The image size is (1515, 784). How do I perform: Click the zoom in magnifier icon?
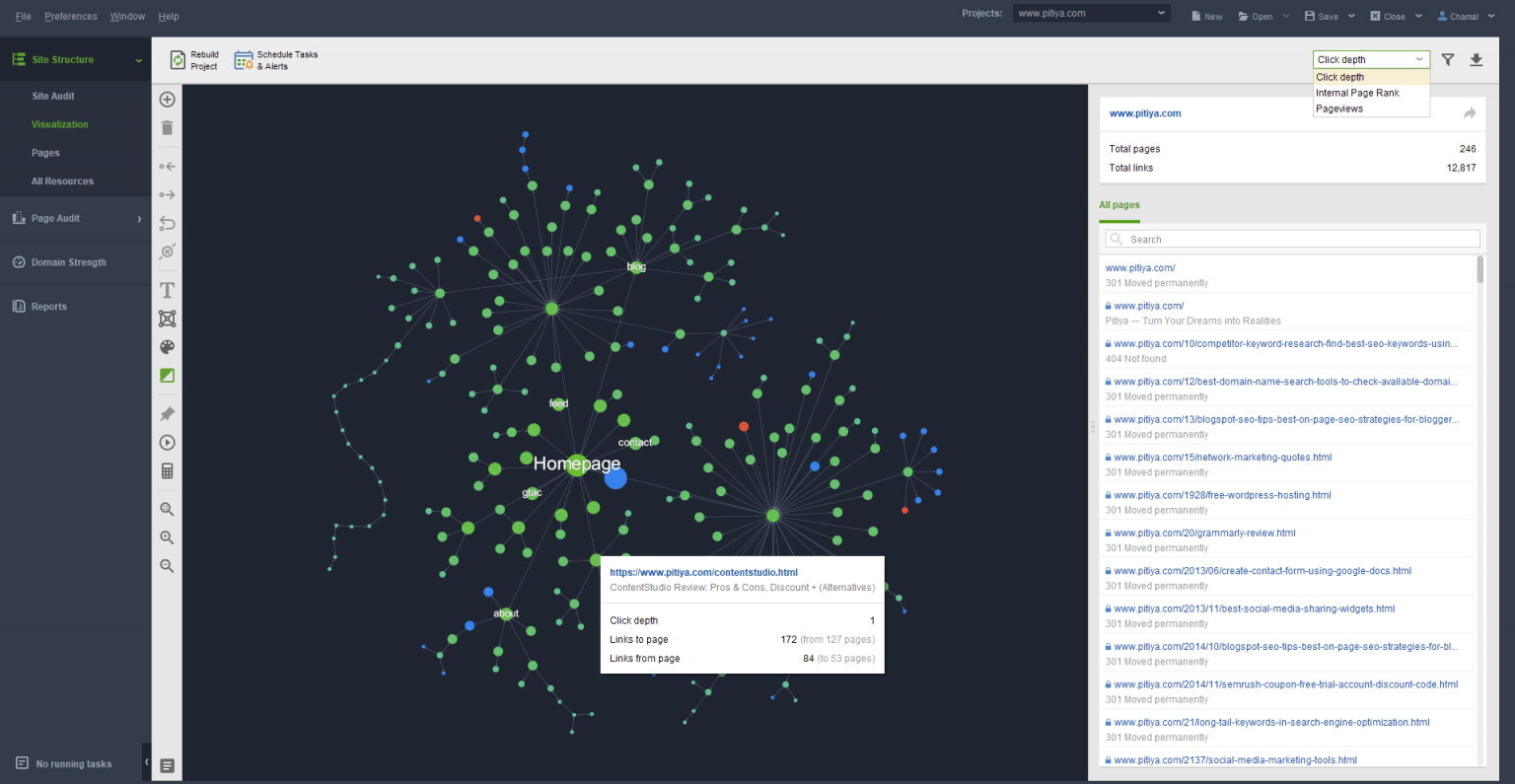(167, 537)
